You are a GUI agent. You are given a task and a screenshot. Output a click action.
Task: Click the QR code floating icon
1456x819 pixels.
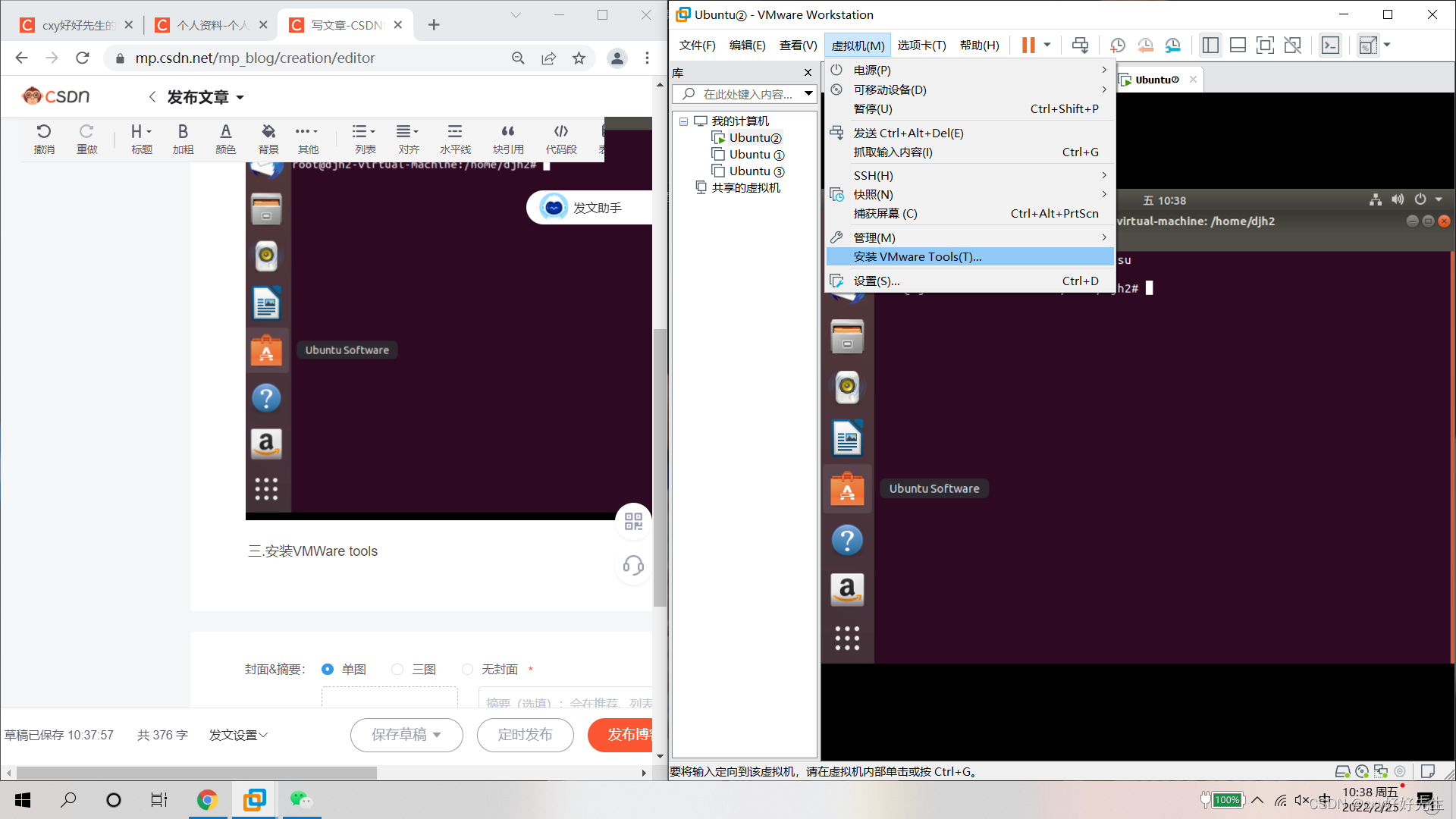(x=633, y=521)
